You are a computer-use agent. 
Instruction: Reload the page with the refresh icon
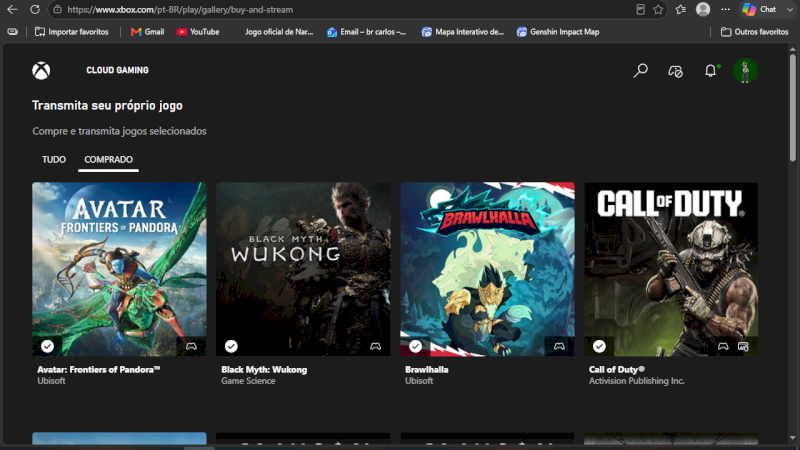tap(35, 9)
